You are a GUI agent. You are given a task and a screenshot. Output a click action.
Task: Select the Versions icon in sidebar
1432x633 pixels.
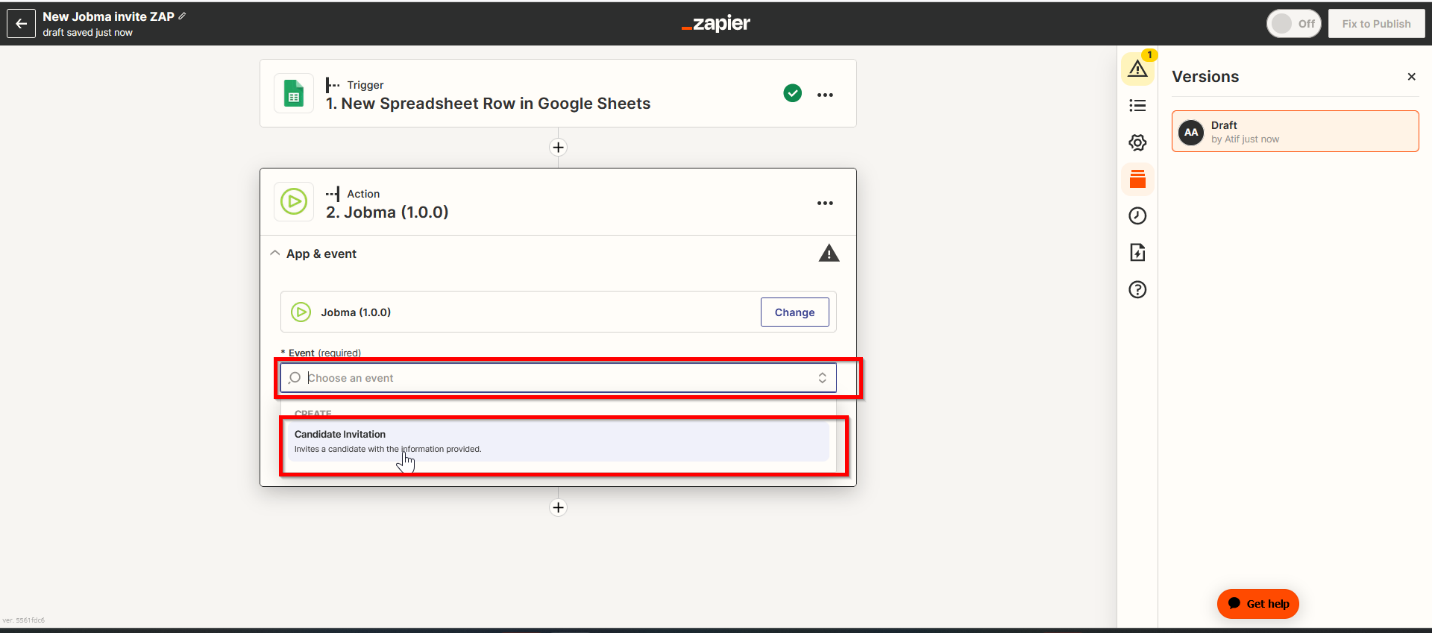pos(1137,179)
